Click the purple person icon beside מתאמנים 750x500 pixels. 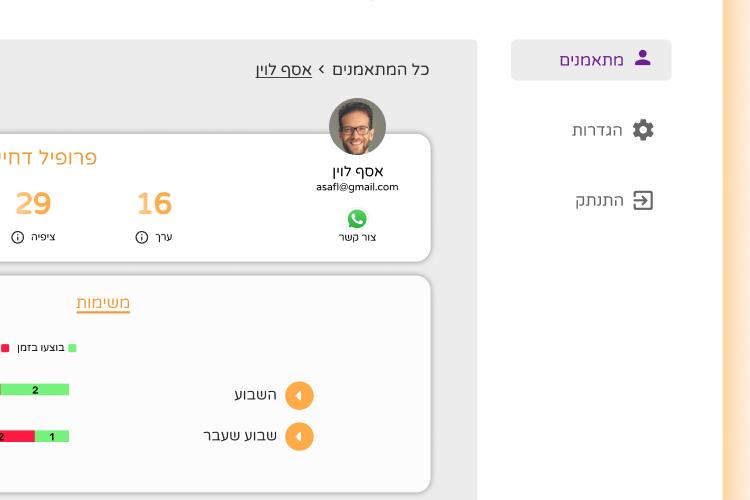(642, 58)
